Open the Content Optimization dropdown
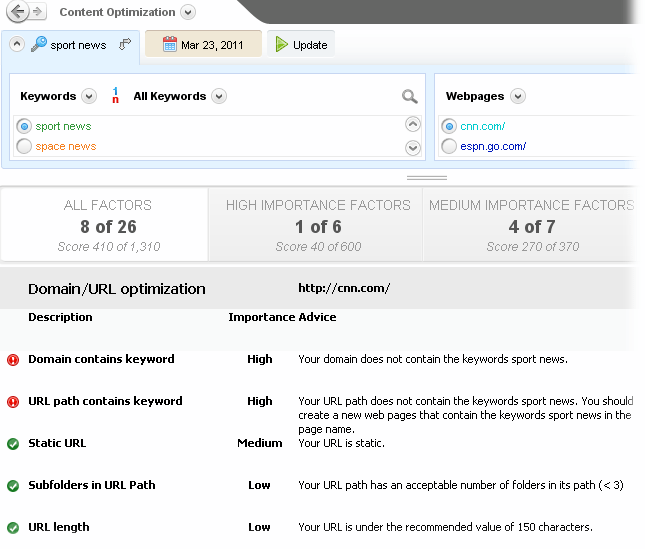The height and width of the screenshot is (549, 645). [188, 13]
